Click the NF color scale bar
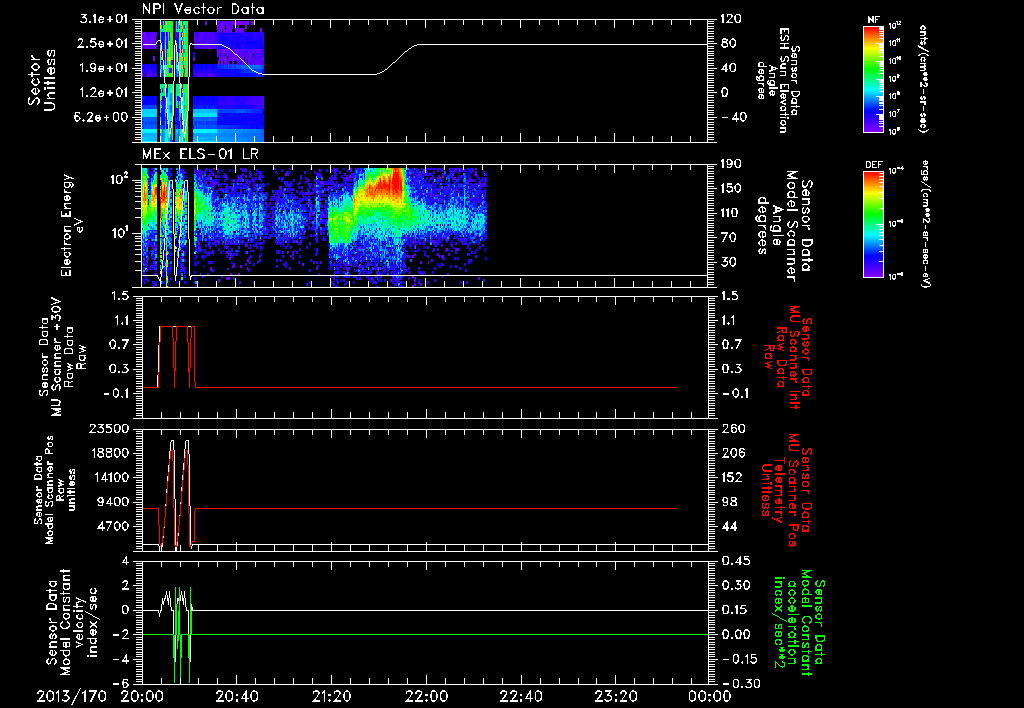 [873, 78]
